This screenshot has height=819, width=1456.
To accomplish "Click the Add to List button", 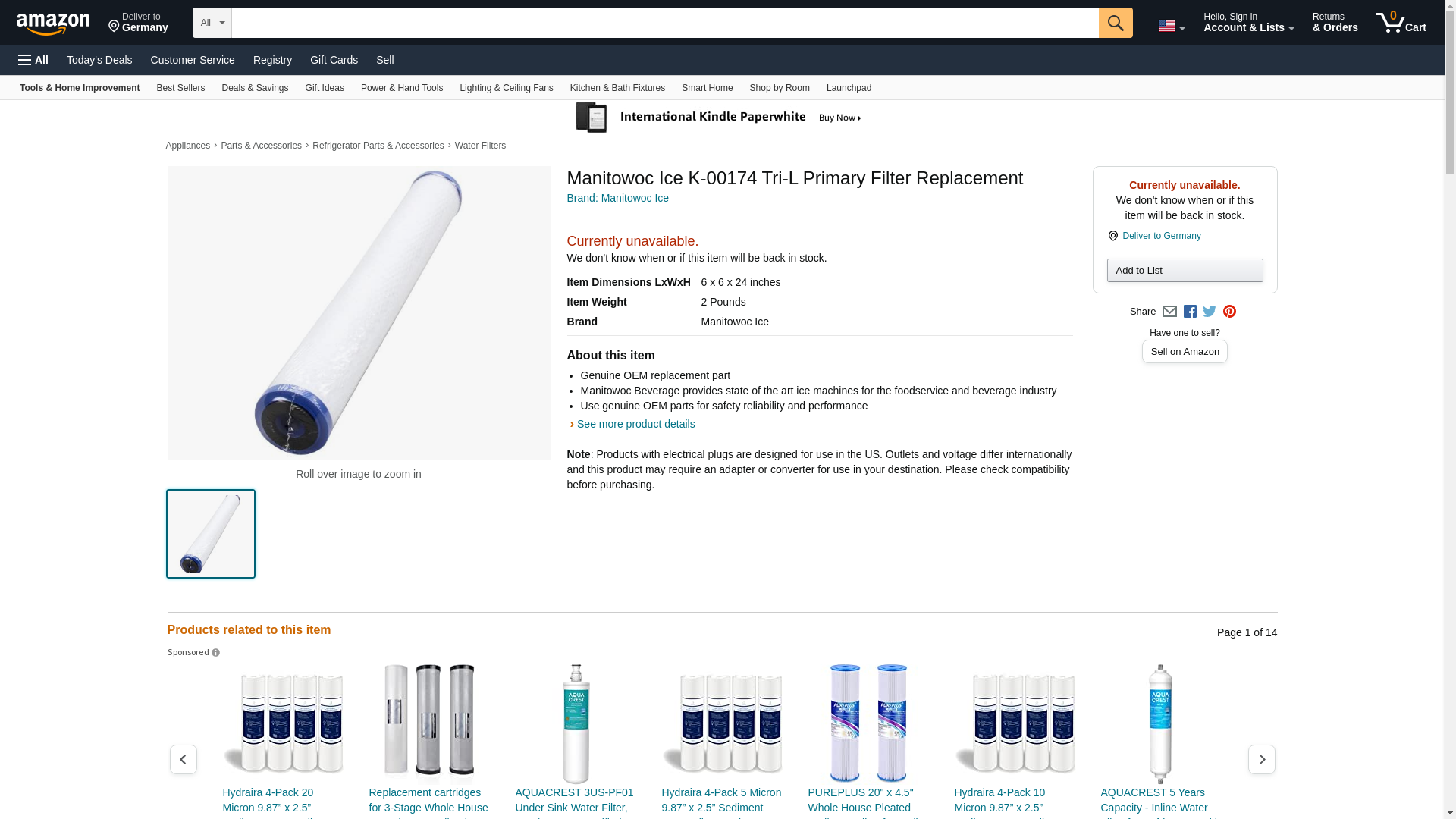I will point(1185,271).
